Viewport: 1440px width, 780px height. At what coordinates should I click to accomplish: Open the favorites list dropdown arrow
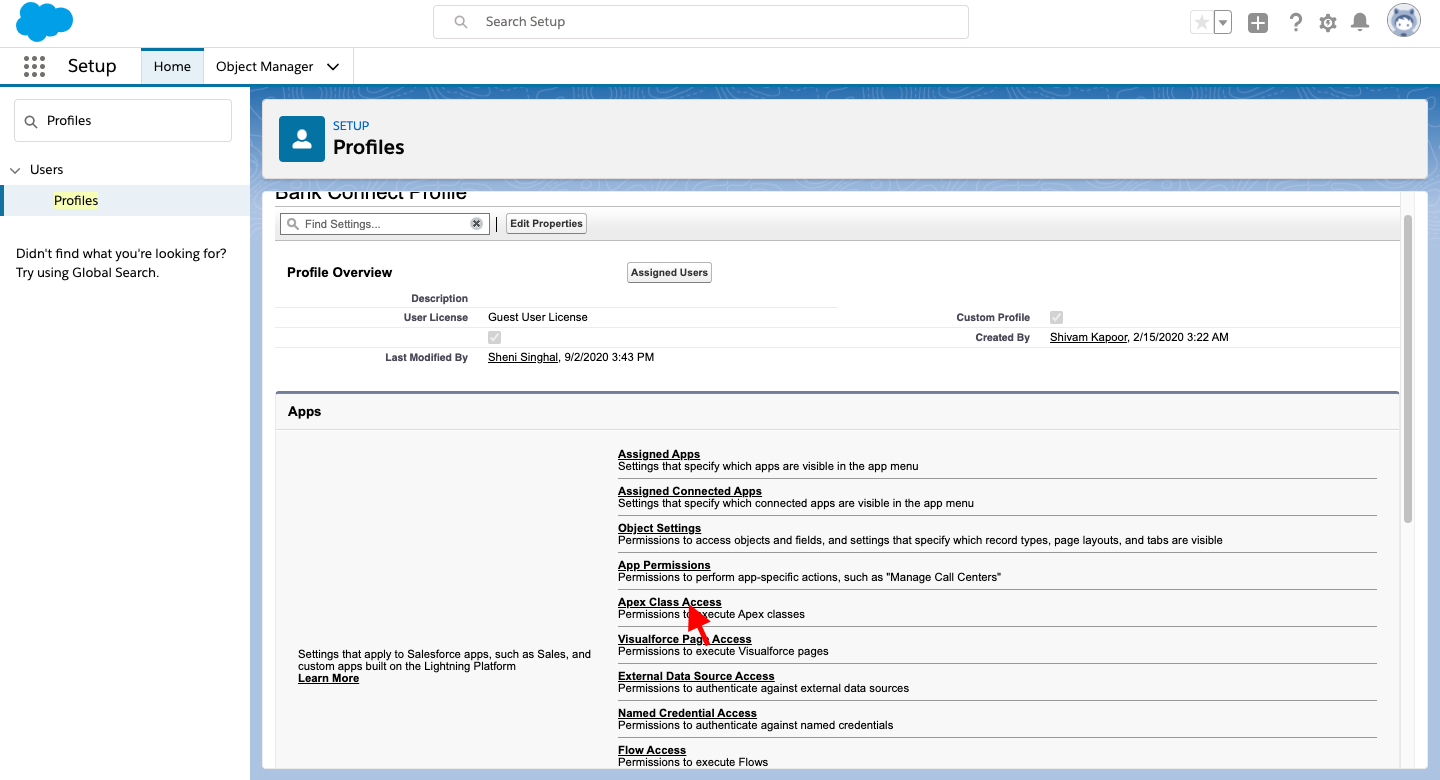[x=1222, y=22]
